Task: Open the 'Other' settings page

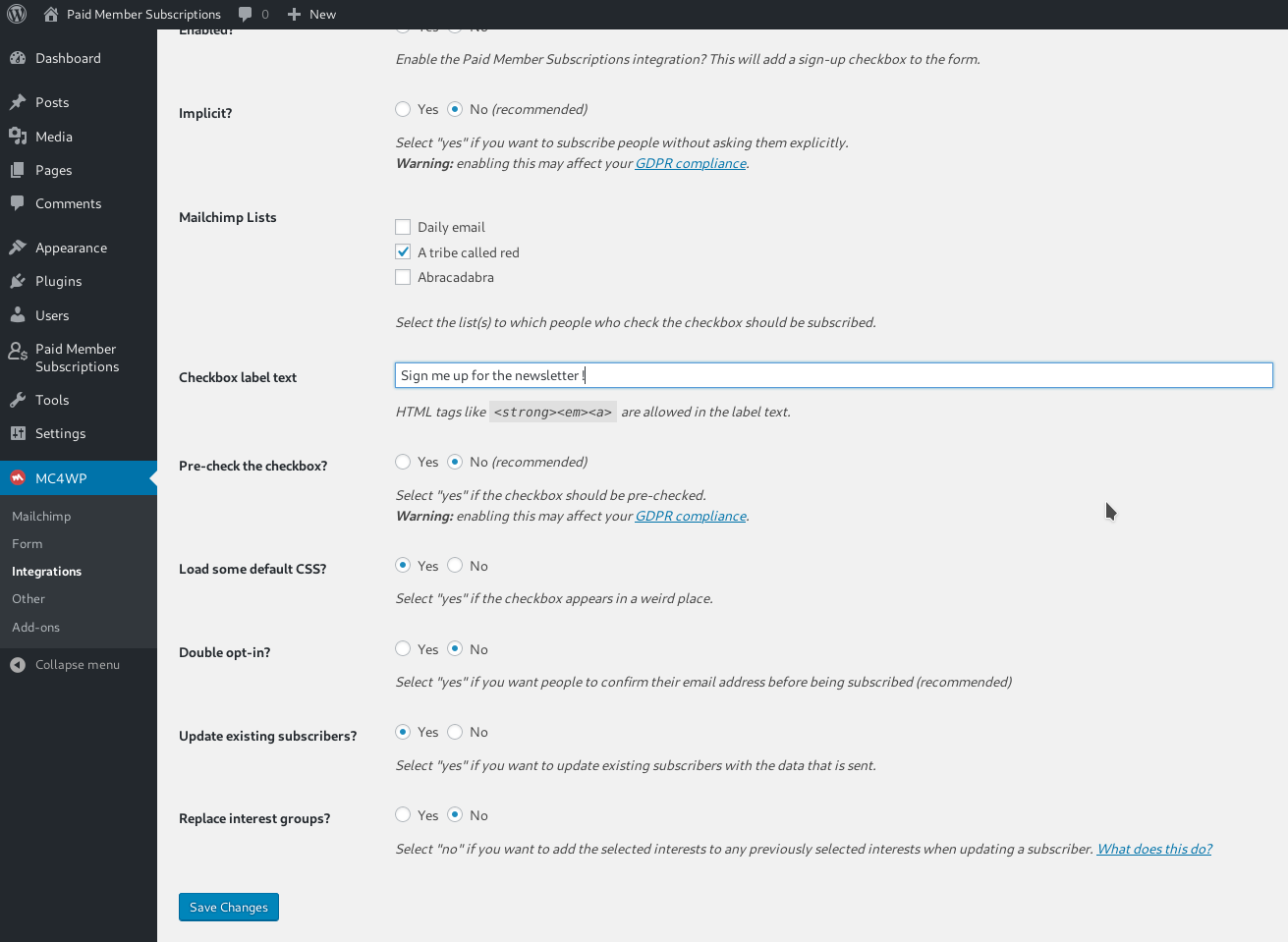Action: [28, 598]
